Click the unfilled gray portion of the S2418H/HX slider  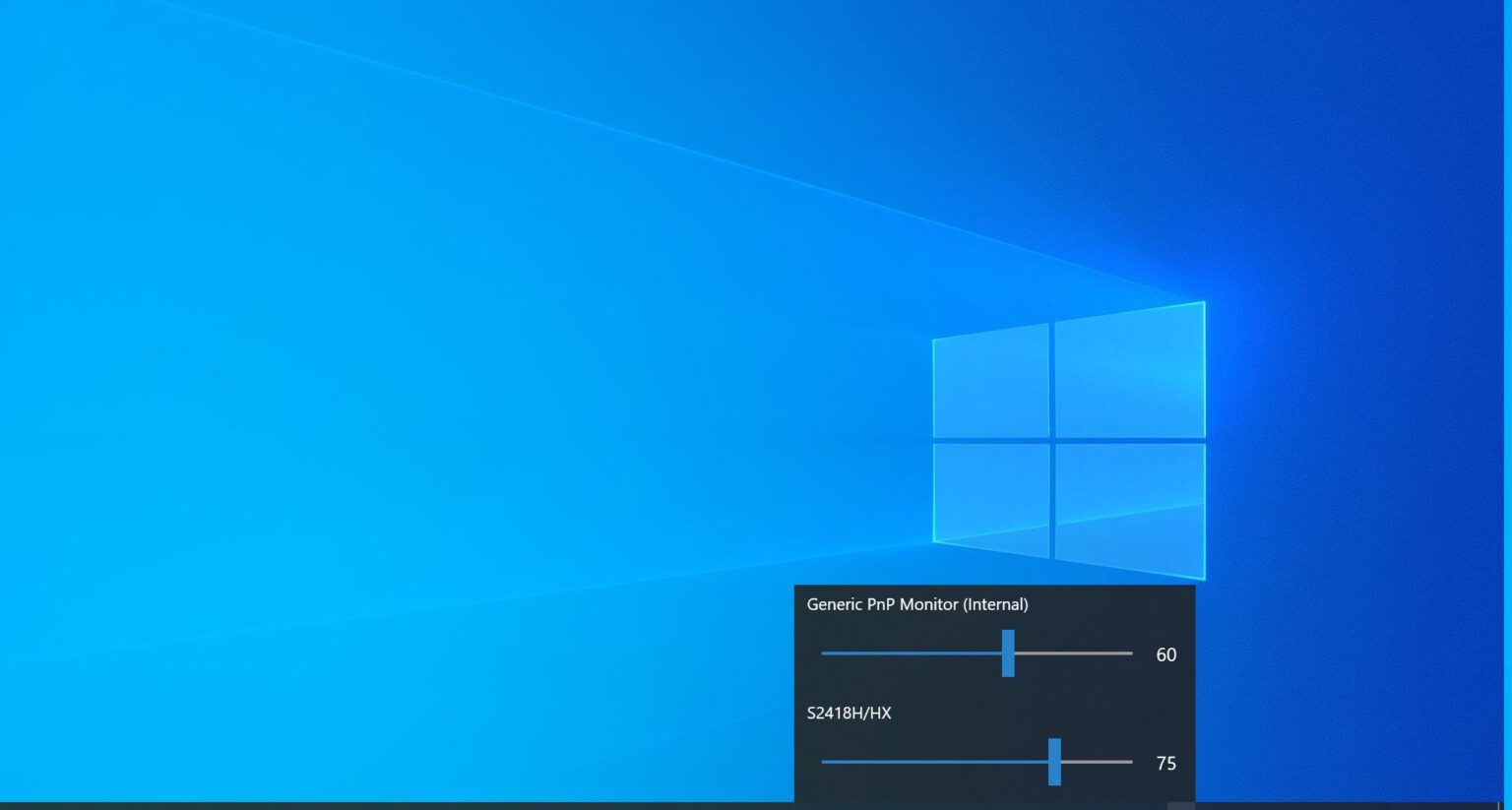click(x=1098, y=762)
